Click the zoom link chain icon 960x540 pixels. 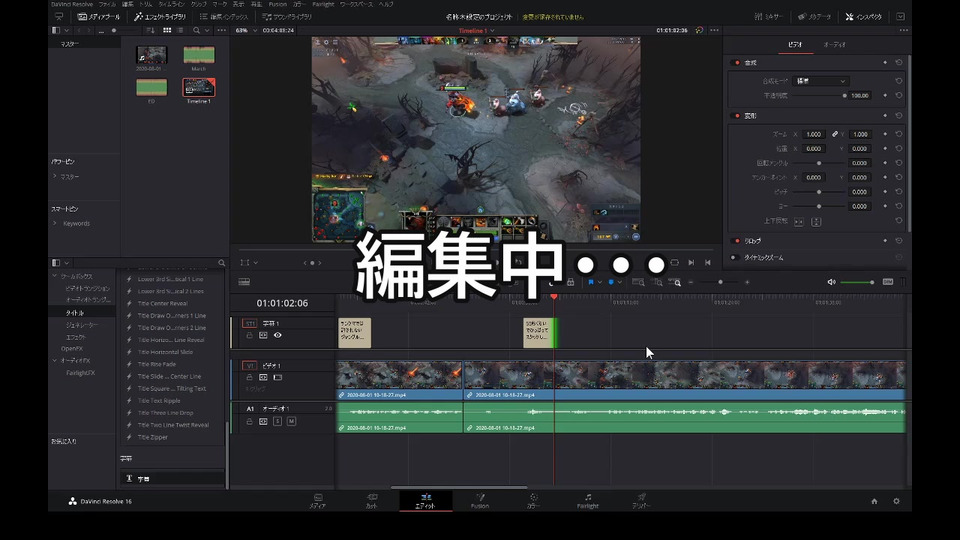point(834,134)
